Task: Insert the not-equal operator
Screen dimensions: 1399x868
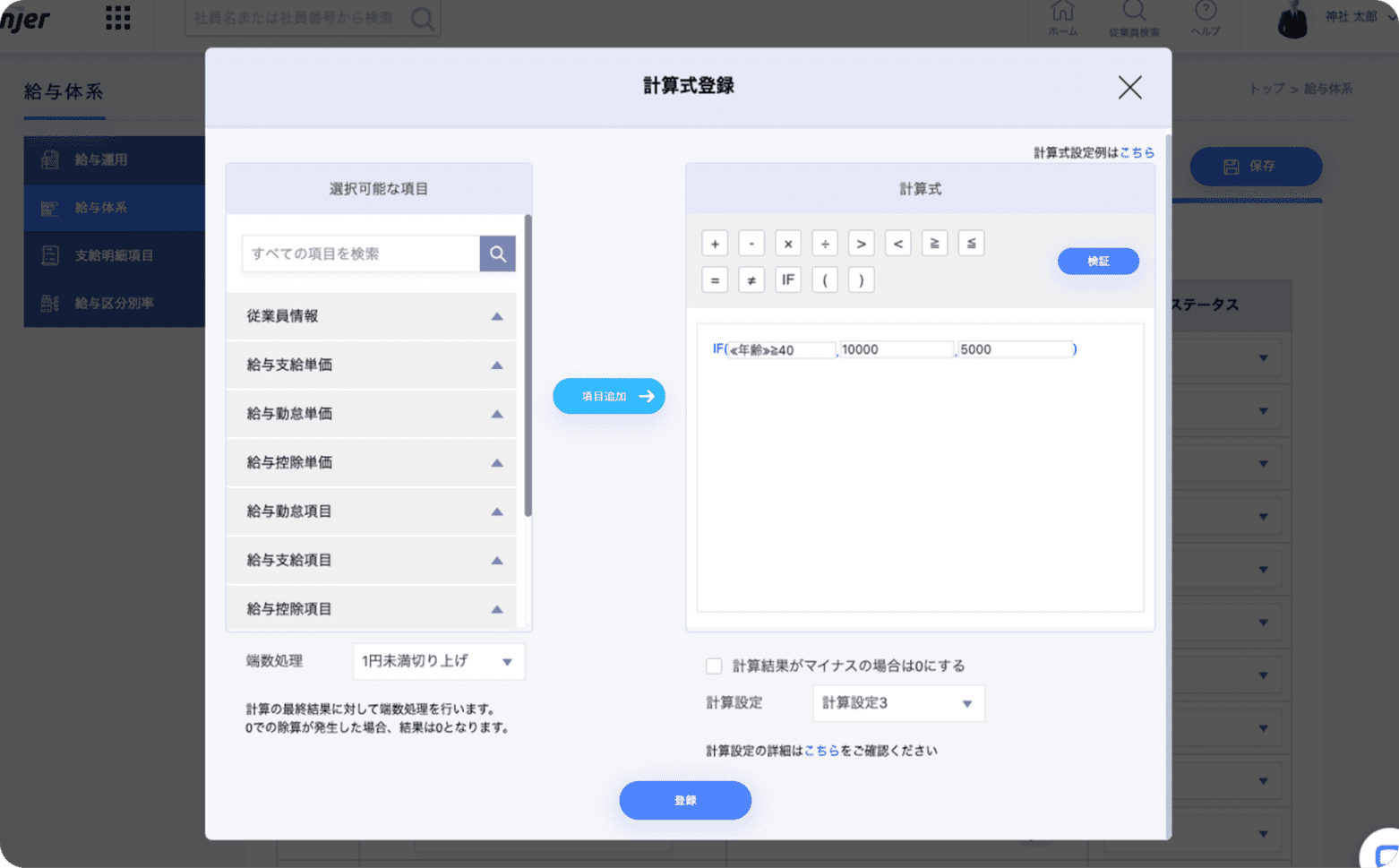Action: click(751, 280)
